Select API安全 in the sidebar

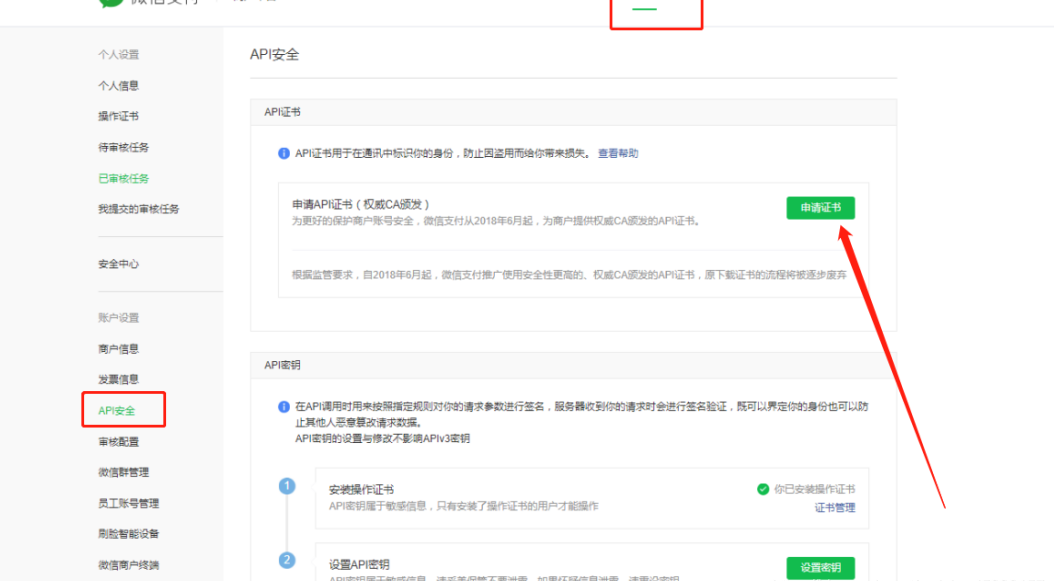pos(116,411)
